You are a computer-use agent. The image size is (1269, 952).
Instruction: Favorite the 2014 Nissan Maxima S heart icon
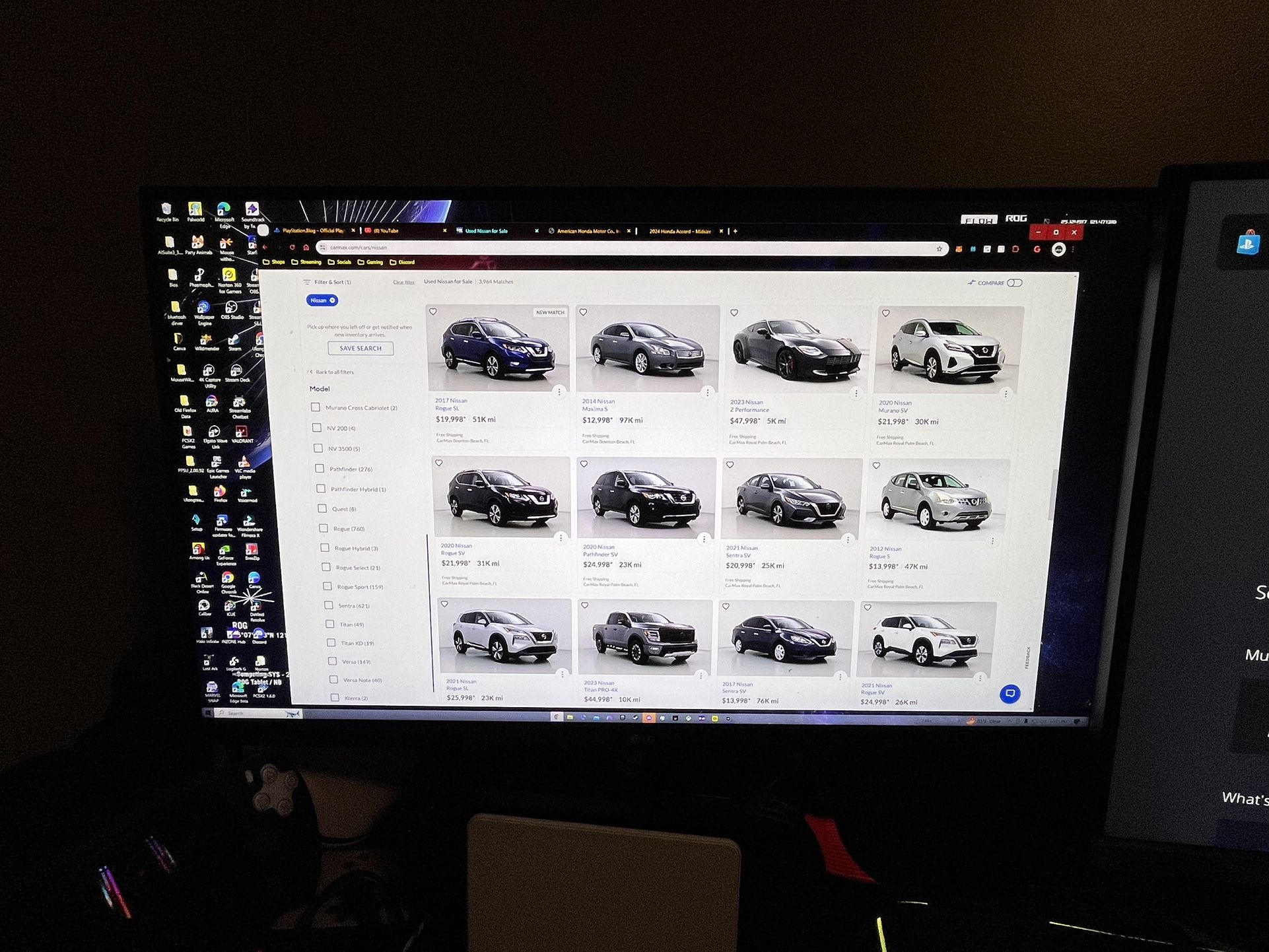coord(584,312)
